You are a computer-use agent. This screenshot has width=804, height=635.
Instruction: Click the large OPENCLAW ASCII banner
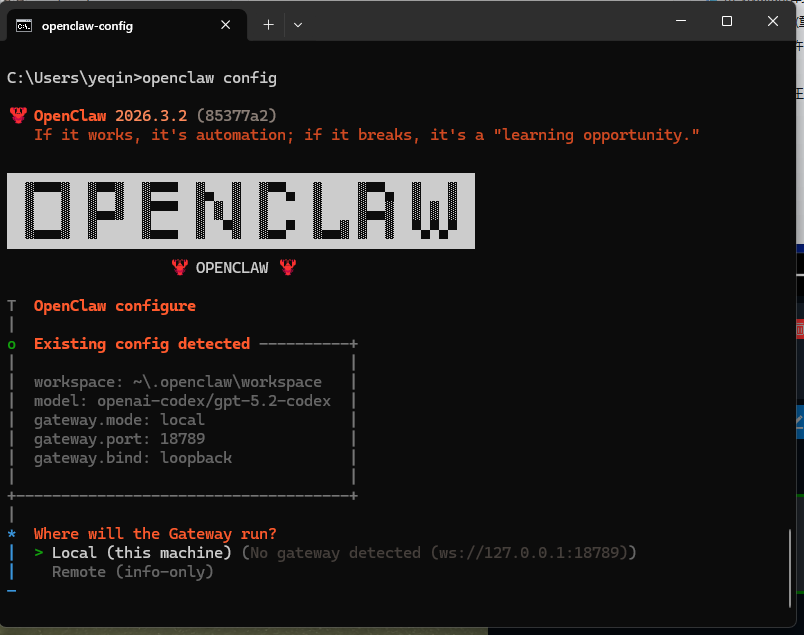coord(241,211)
